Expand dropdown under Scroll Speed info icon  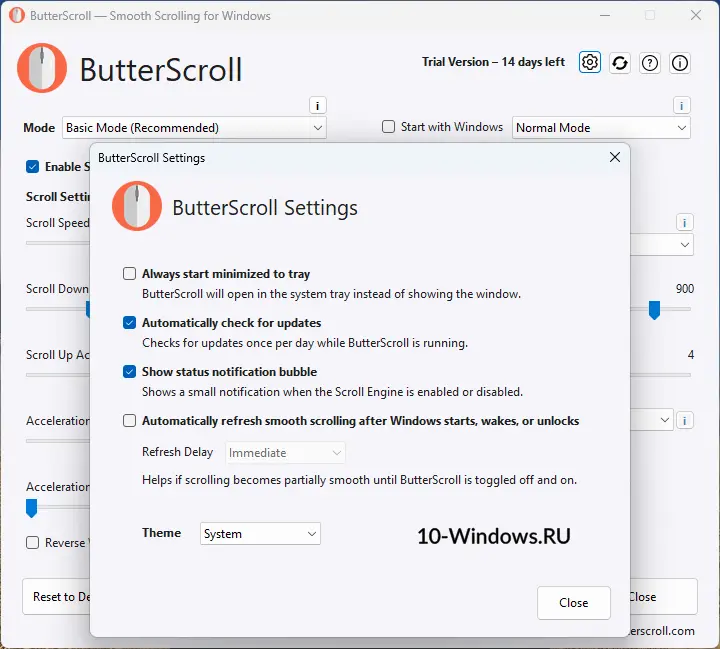coord(684,244)
